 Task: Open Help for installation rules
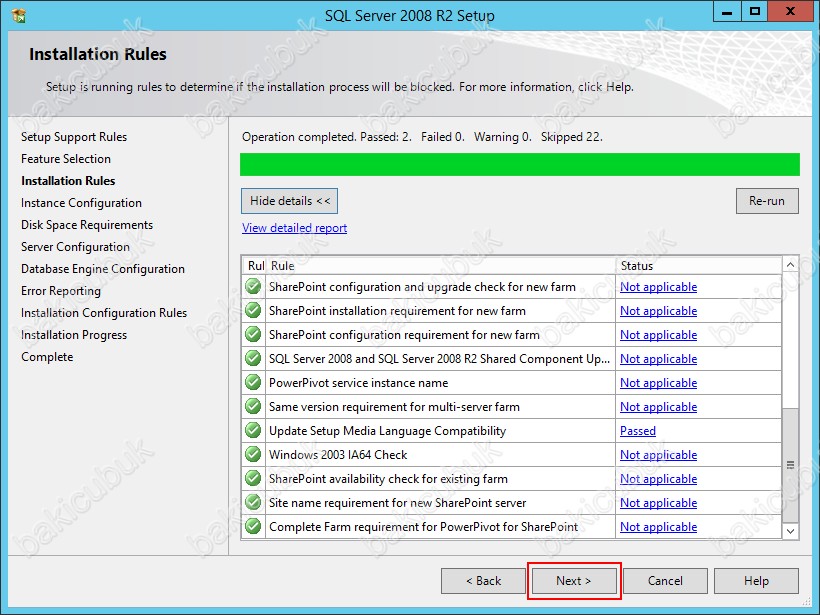tap(756, 581)
